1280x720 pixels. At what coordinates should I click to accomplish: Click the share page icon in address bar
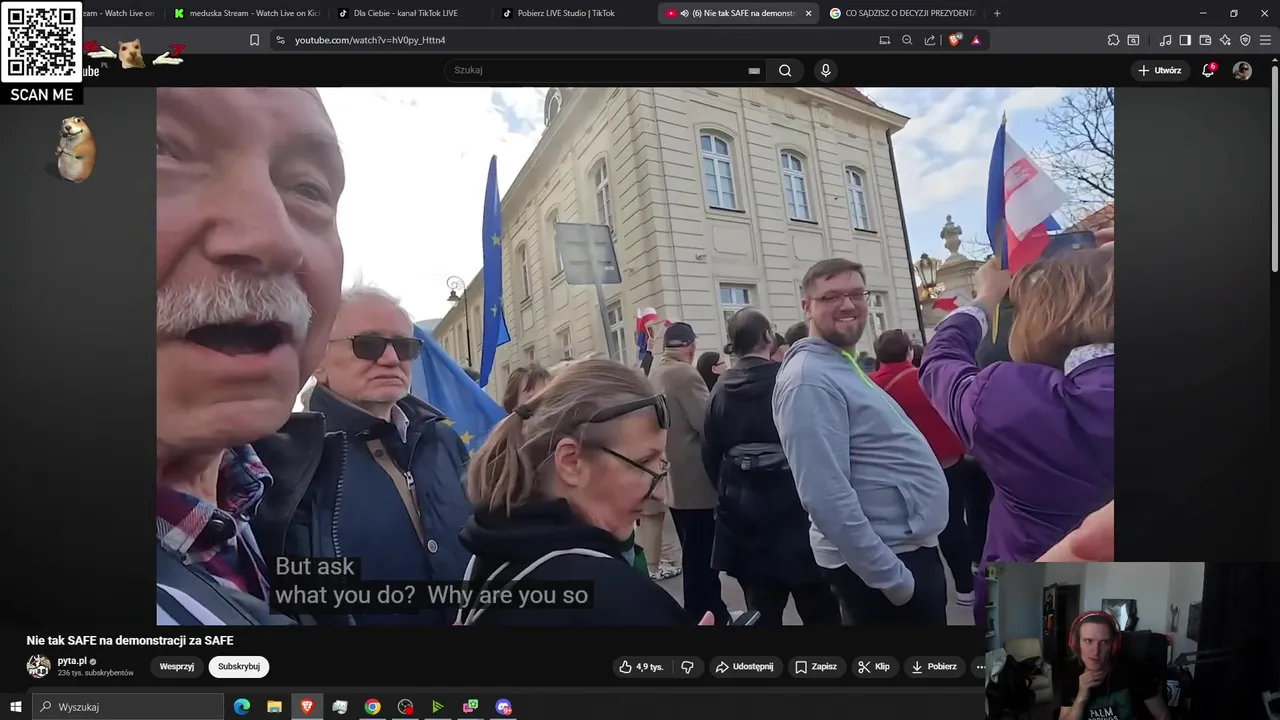930,40
